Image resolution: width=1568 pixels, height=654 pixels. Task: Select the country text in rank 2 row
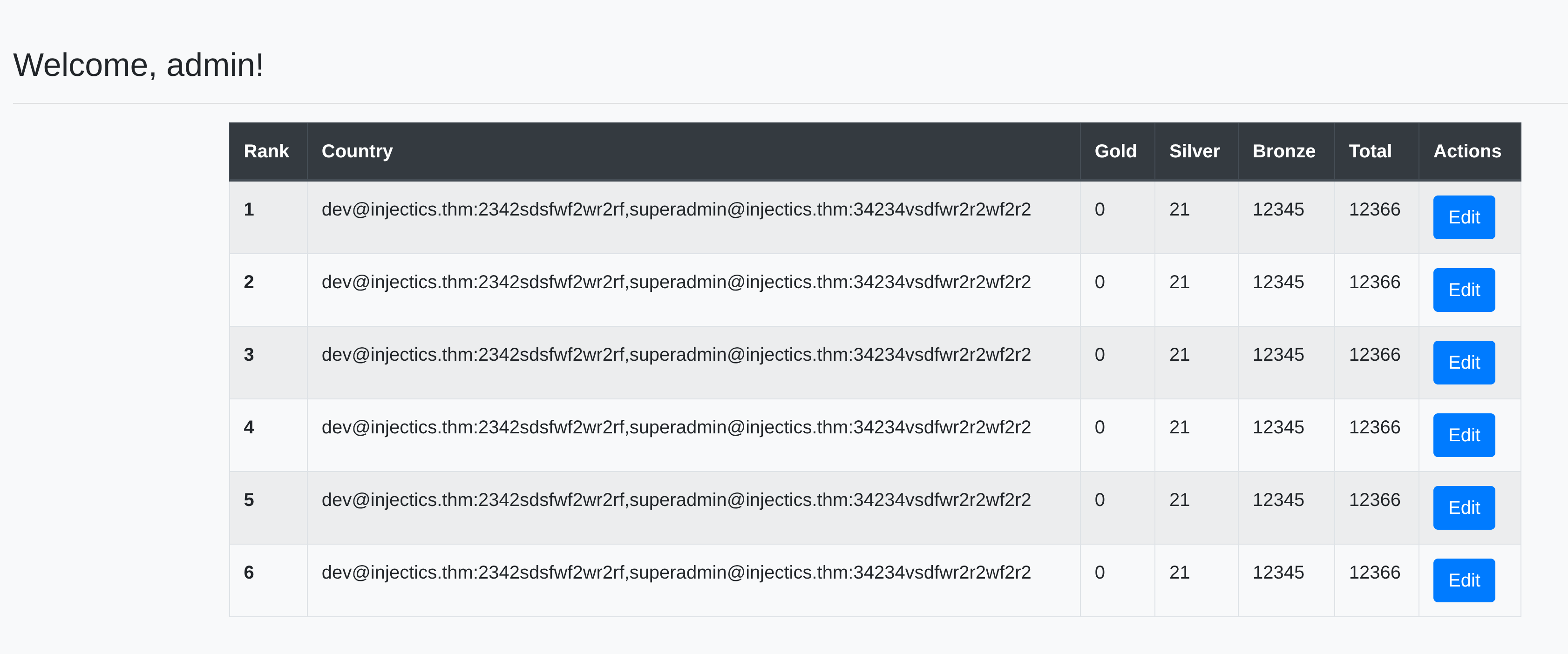point(676,282)
